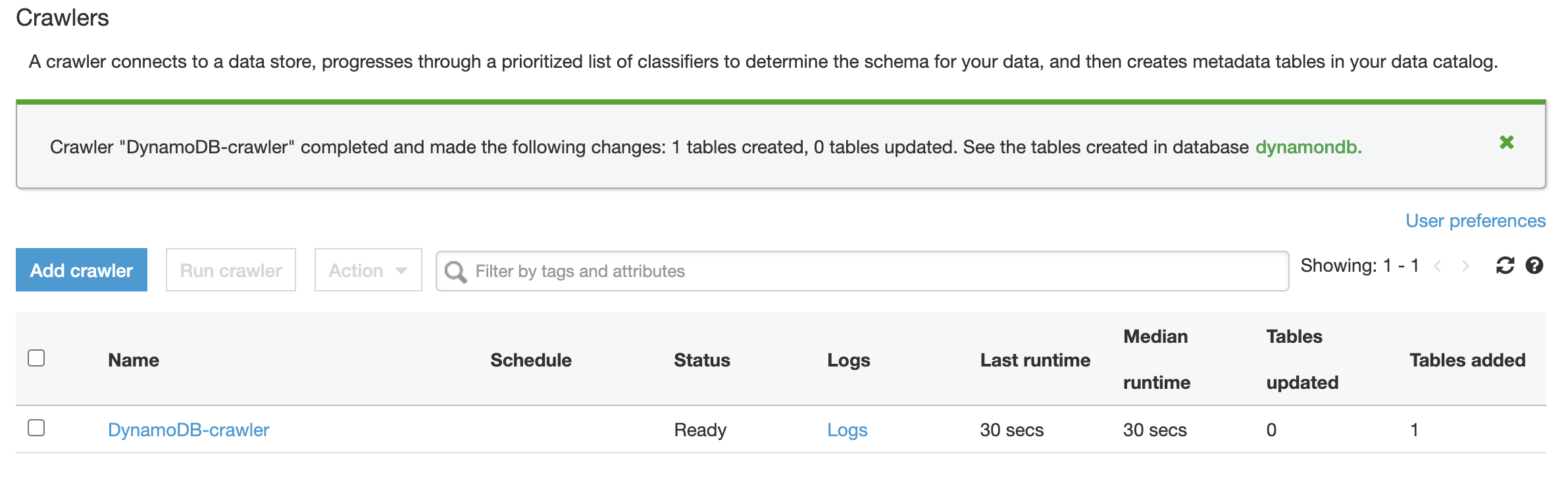Open the help question mark icon
Image resolution: width=1568 pixels, height=479 pixels.
(x=1534, y=265)
